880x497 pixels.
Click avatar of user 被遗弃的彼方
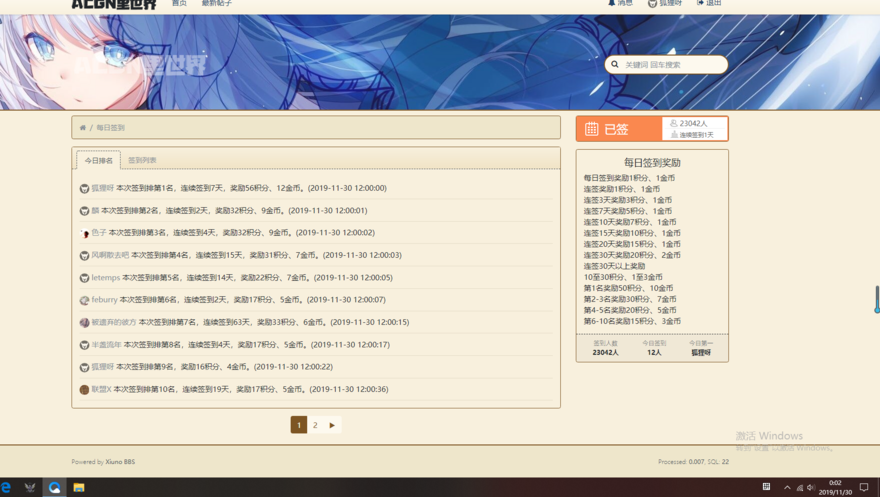(x=84, y=323)
